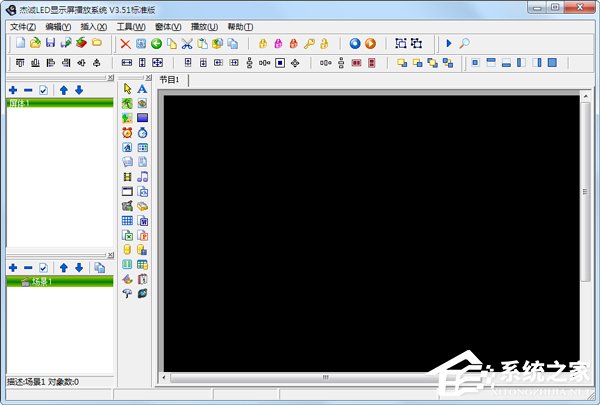Toggle checkmark button in top screen panel
This screenshot has height=405, width=600.
point(43,90)
